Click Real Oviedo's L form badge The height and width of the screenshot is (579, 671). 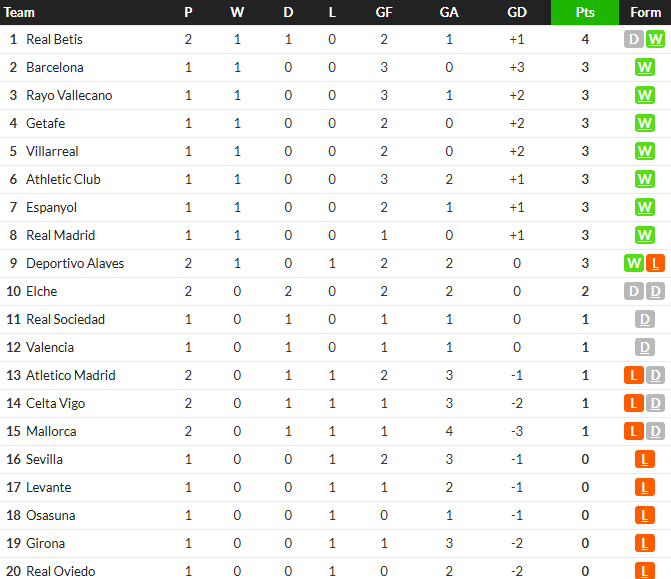click(x=645, y=571)
